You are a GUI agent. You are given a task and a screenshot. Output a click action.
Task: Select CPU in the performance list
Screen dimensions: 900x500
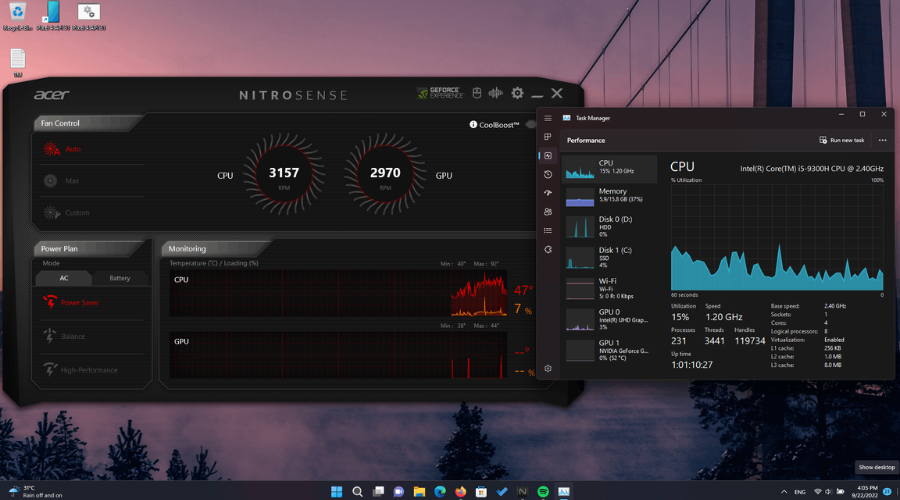pyautogui.click(x=610, y=169)
